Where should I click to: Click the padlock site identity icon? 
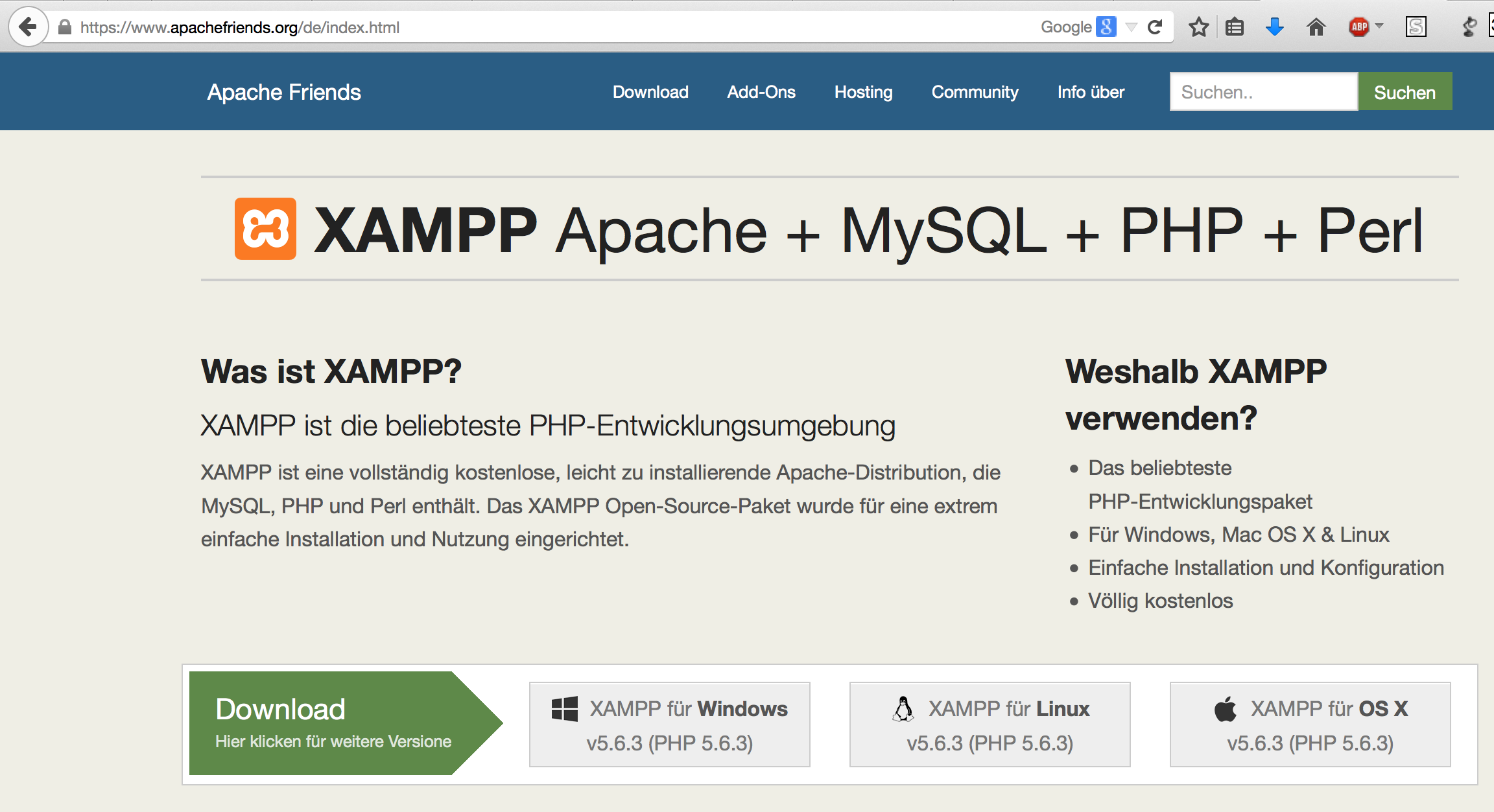click(64, 27)
